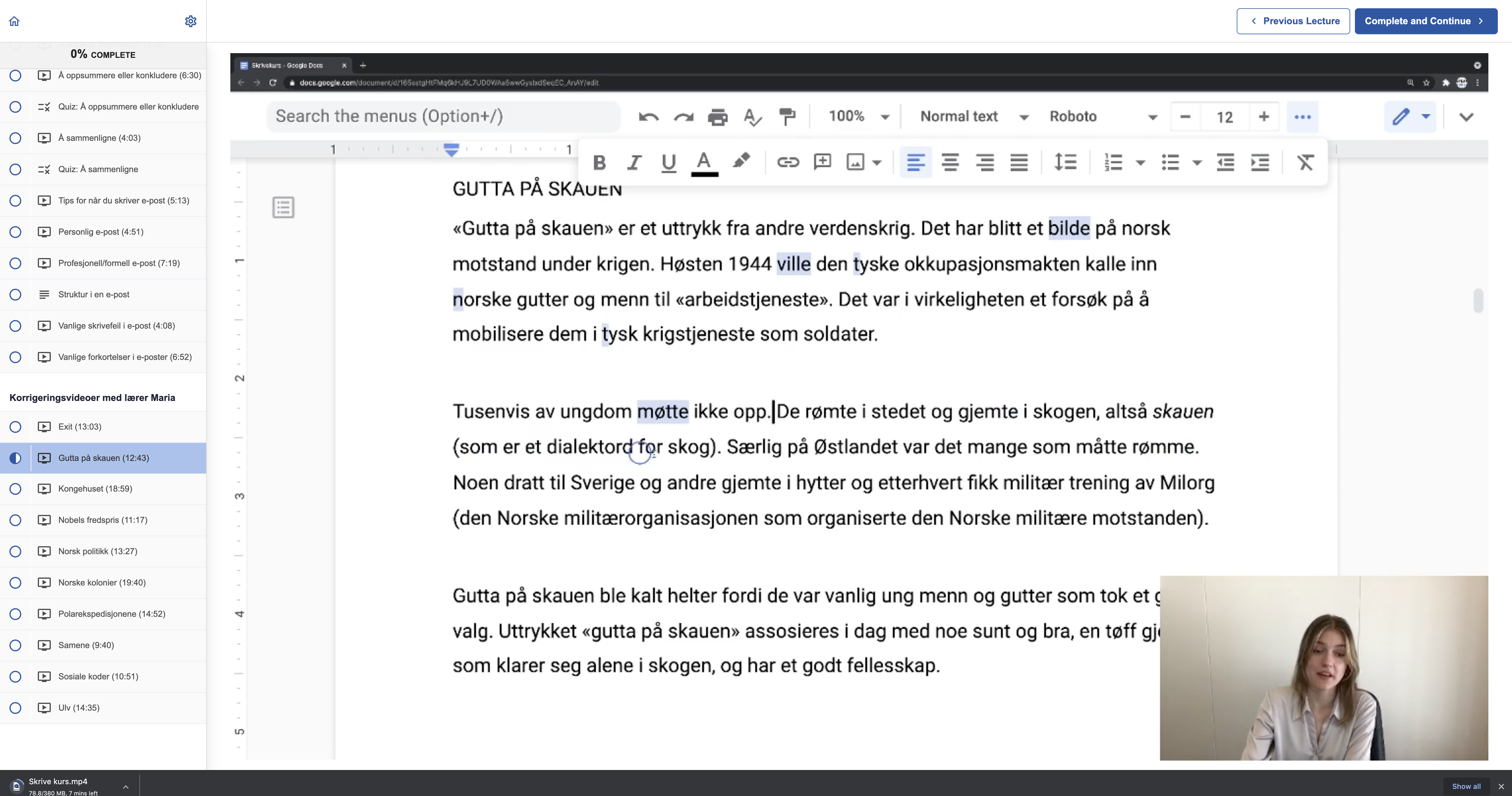Go to the course home icon

(x=14, y=21)
